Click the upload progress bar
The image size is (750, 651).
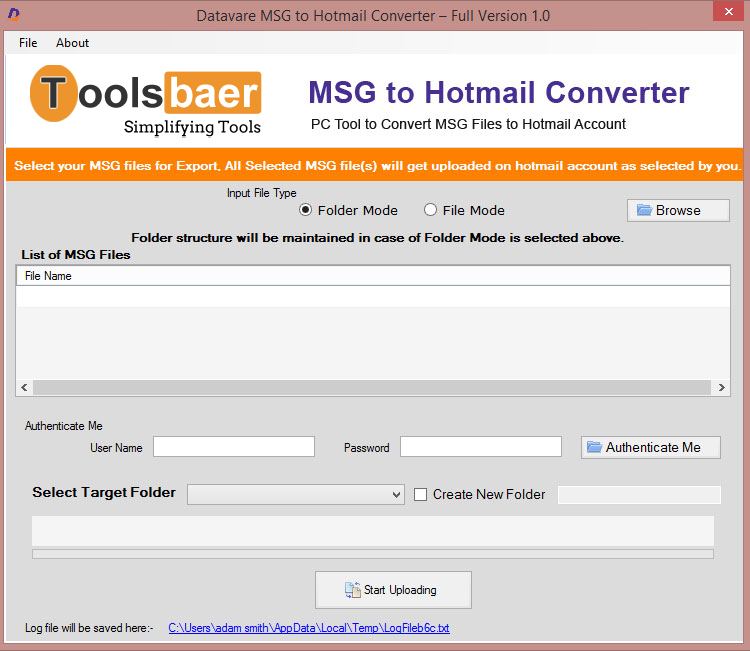pyautogui.click(x=373, y=554)
